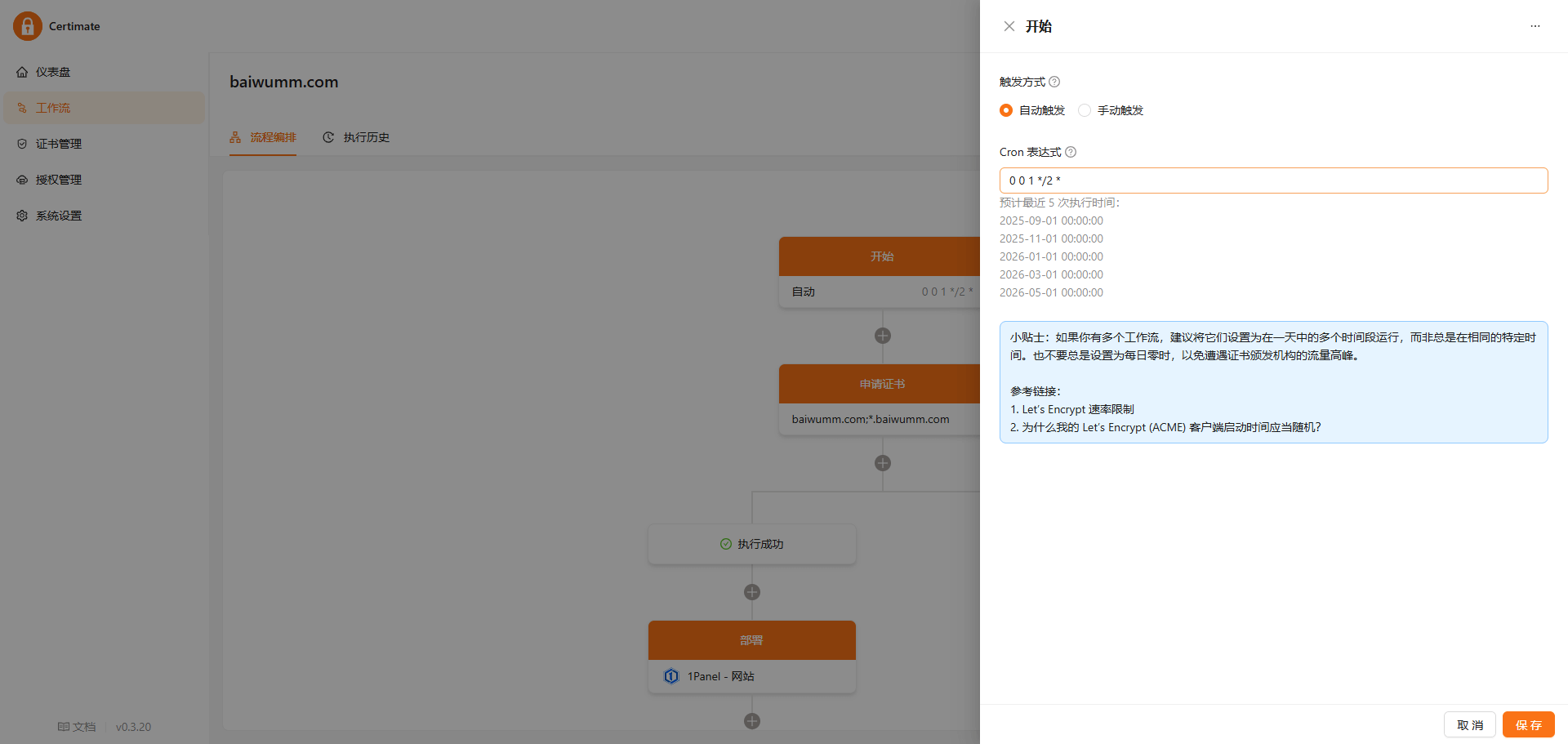Switch to the 流程编排 tab
This screenshot has width=1568, height=744.
tap(263, 137)
